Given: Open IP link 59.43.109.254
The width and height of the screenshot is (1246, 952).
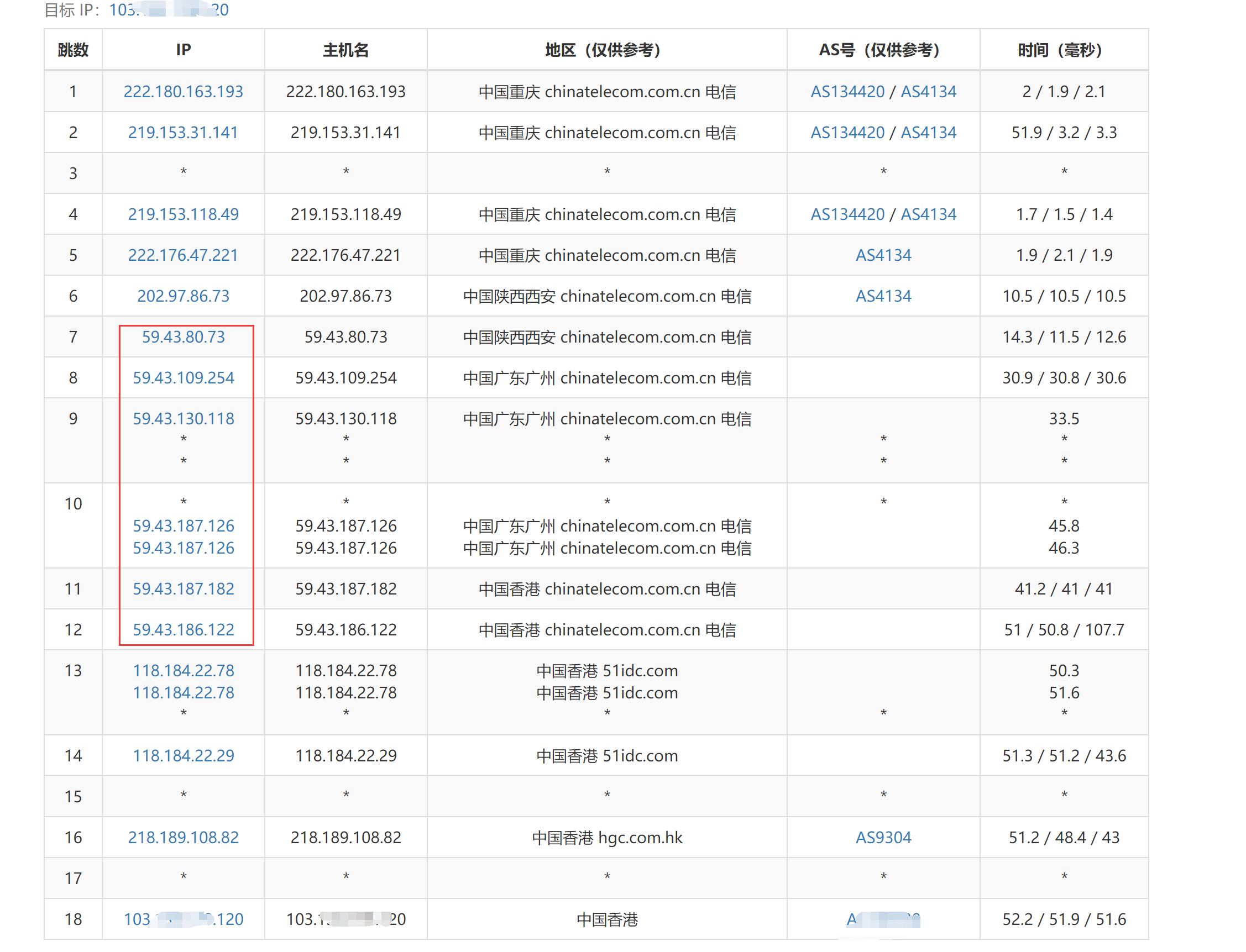Looking at the screenshot, I should [184, 377].
